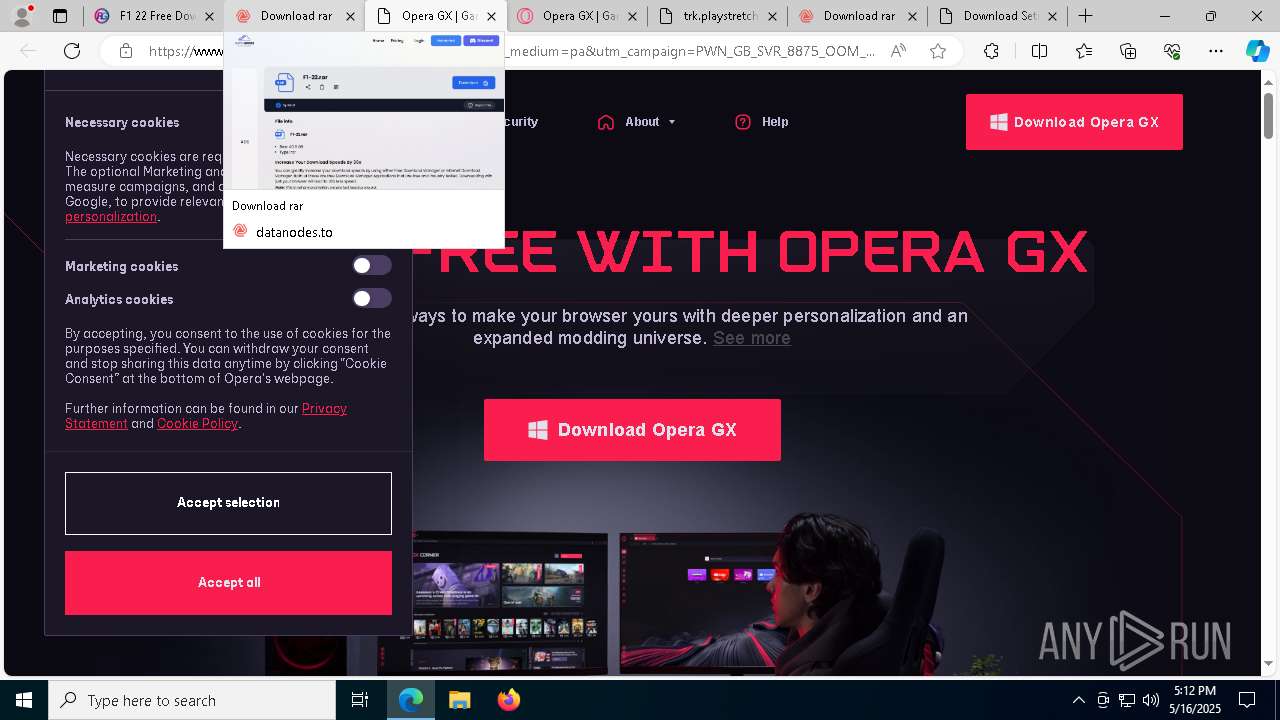Open the taskbar clock showing 5:12 PM
This screenshot has width=1280, height=720.
(1195, 700)
